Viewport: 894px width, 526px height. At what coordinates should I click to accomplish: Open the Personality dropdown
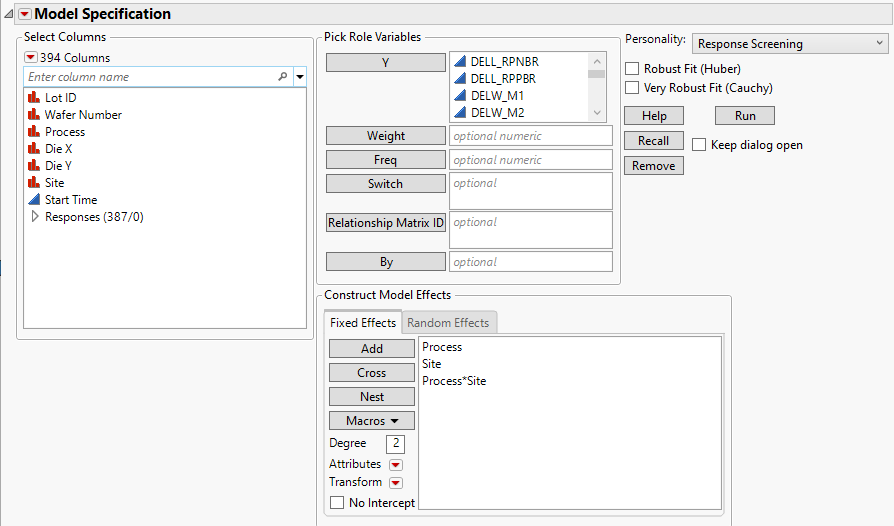point(789,43)
